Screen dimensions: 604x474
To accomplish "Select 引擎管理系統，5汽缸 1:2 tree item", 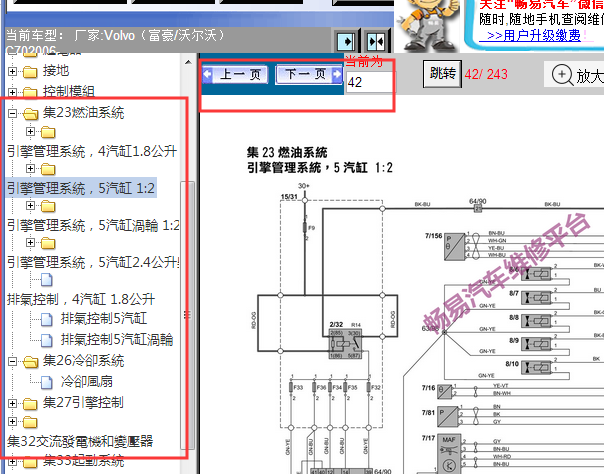I will (81, 188).
